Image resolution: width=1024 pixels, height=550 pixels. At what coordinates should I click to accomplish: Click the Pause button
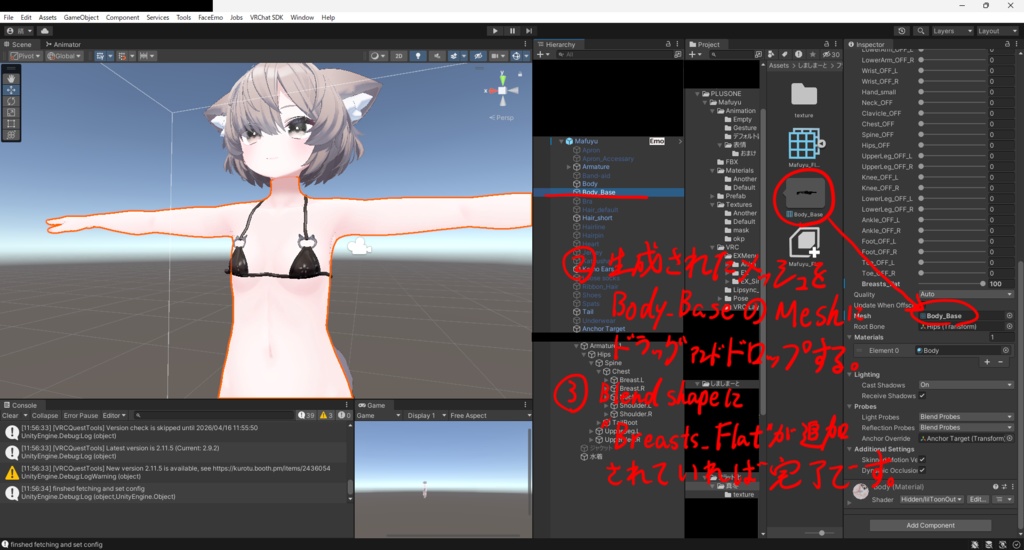tap(512, 31)
